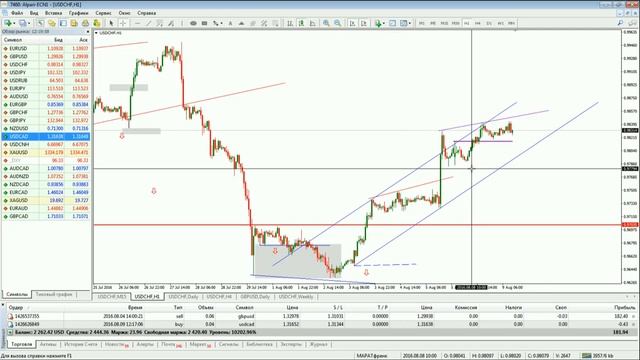
Task: Expand the New Chart dropdown arrow
Action: click(x=14, y=23)
